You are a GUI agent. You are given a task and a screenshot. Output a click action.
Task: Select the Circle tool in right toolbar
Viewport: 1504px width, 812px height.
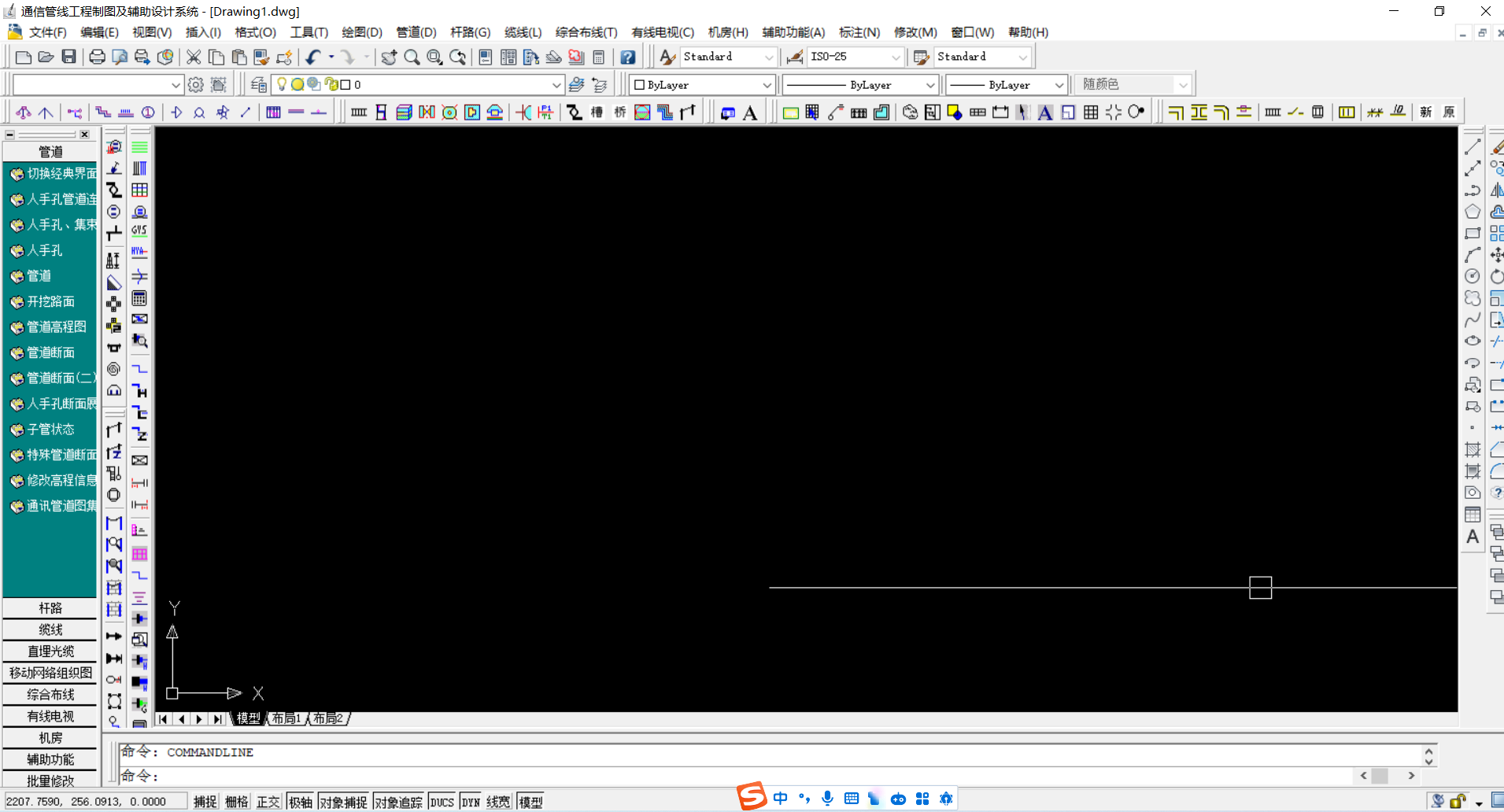coord(1473,276)
